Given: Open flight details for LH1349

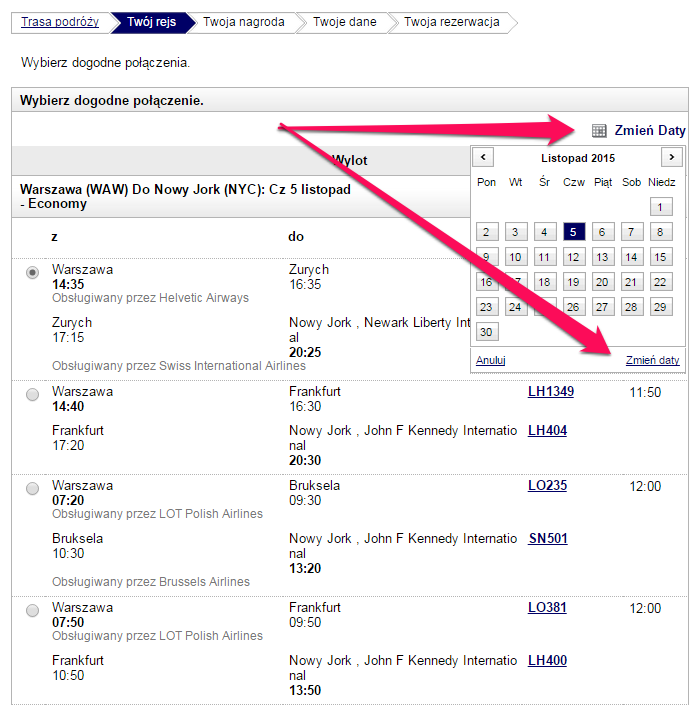Looking at the screenshot, I should [x=551, y=392].
